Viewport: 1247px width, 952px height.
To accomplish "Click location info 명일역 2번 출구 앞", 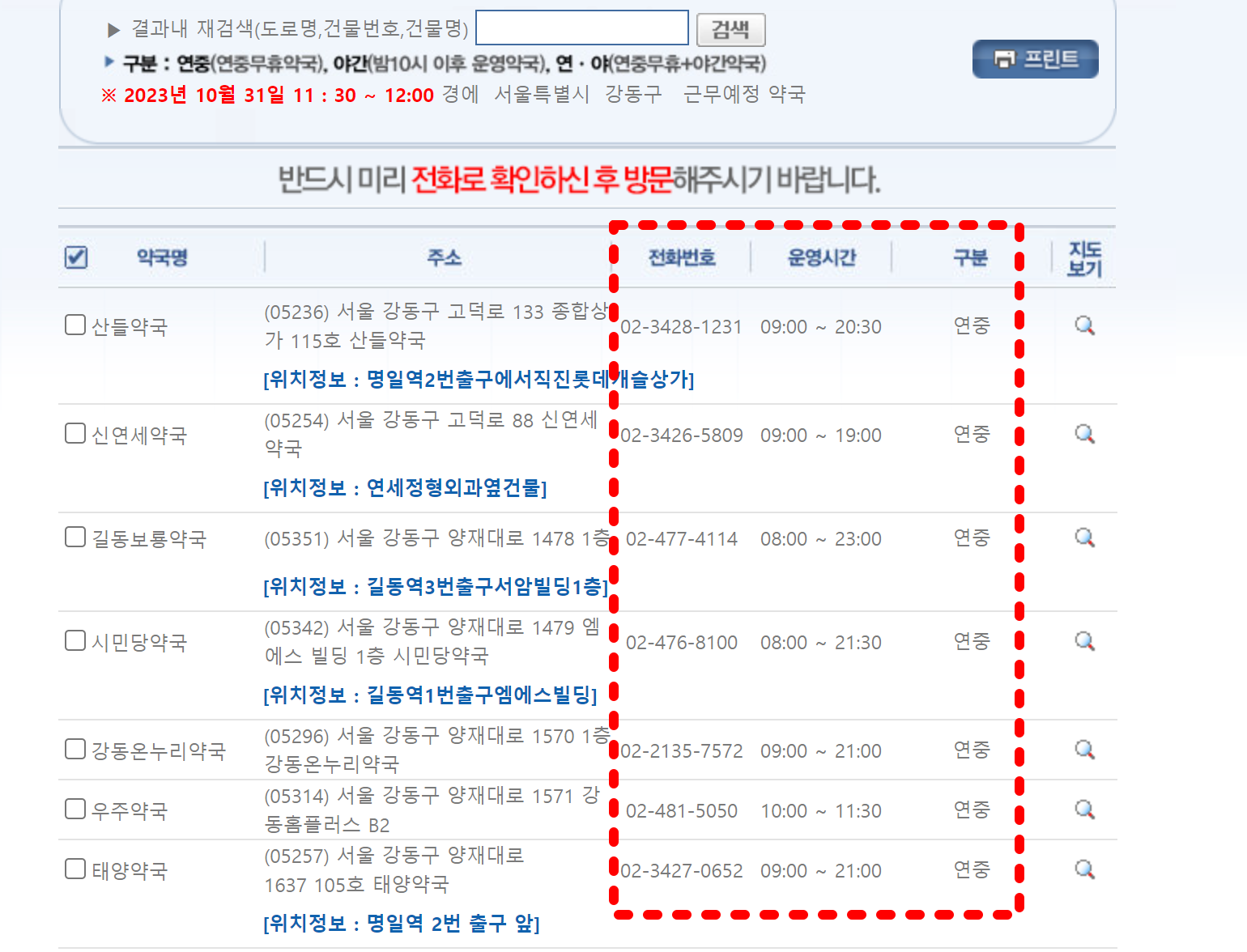I will [402, 923].
